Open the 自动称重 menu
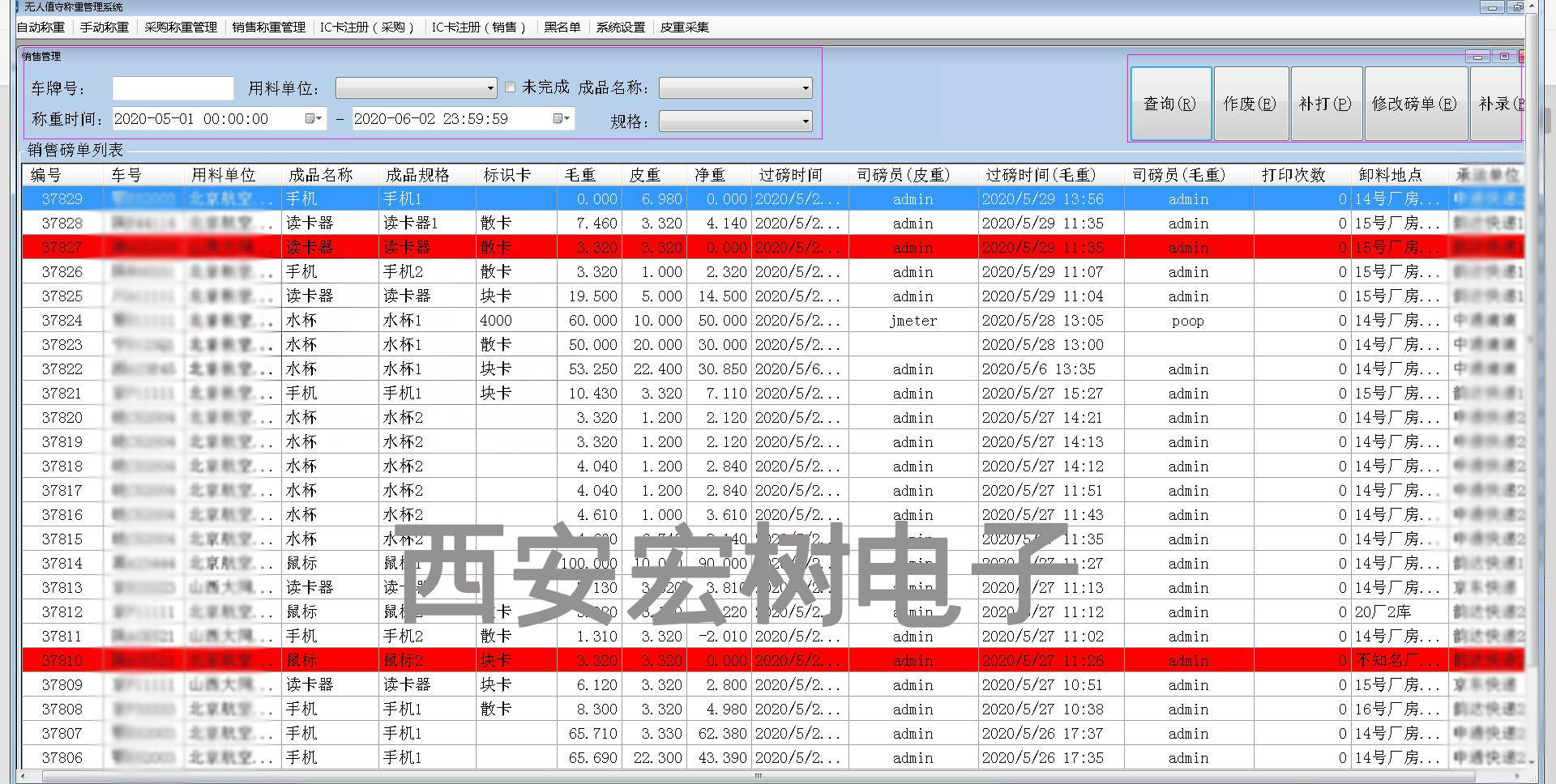1556x784 pixels. point(41,27)
